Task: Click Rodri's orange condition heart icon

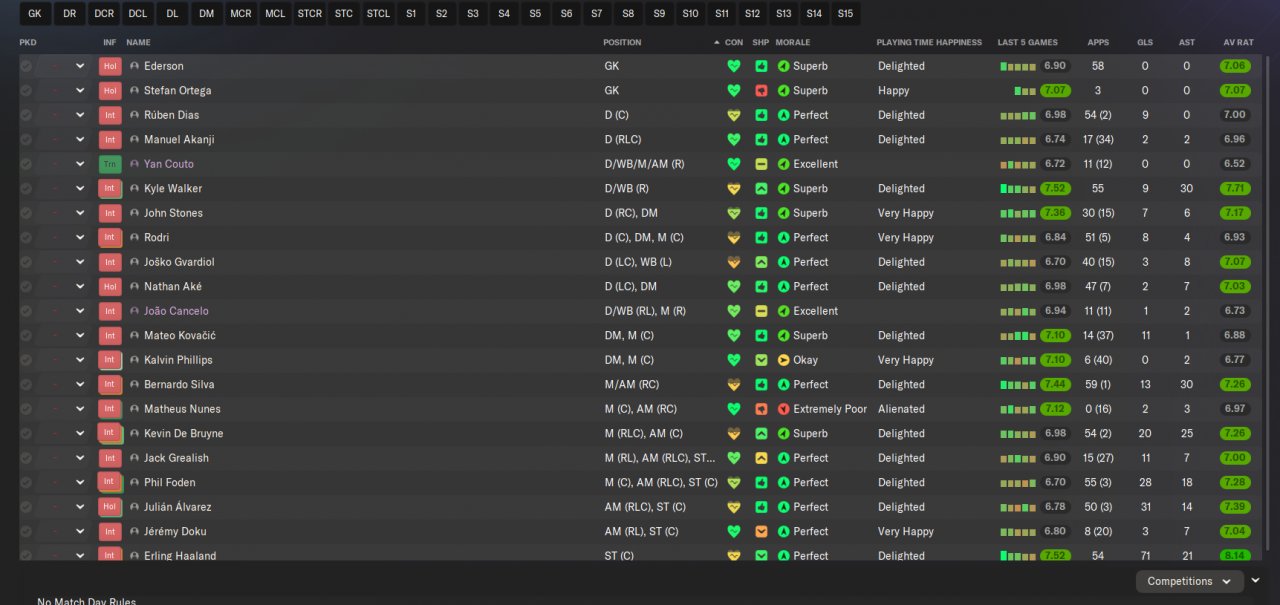Action: tap(734, 238)
